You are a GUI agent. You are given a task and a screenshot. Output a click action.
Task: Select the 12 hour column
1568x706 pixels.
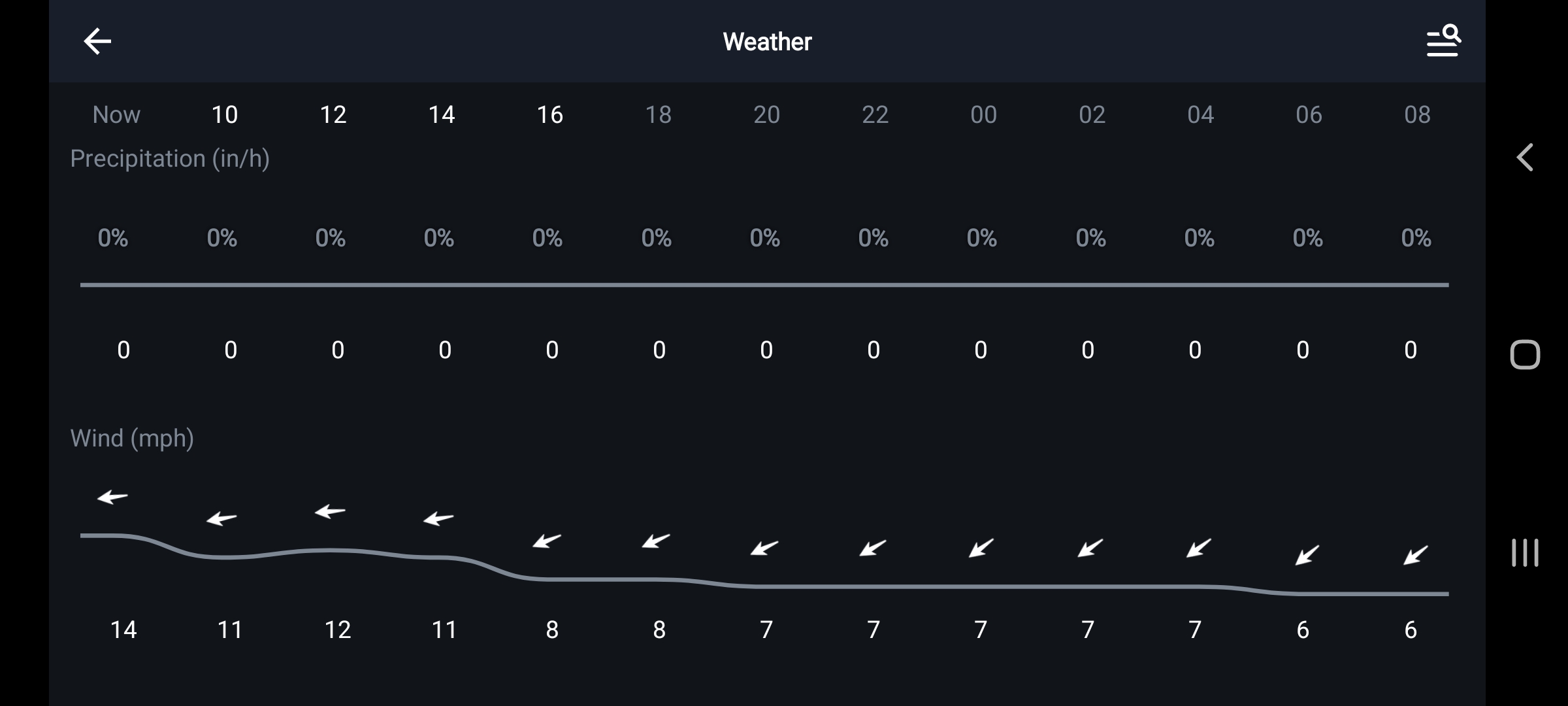(333, 115)
